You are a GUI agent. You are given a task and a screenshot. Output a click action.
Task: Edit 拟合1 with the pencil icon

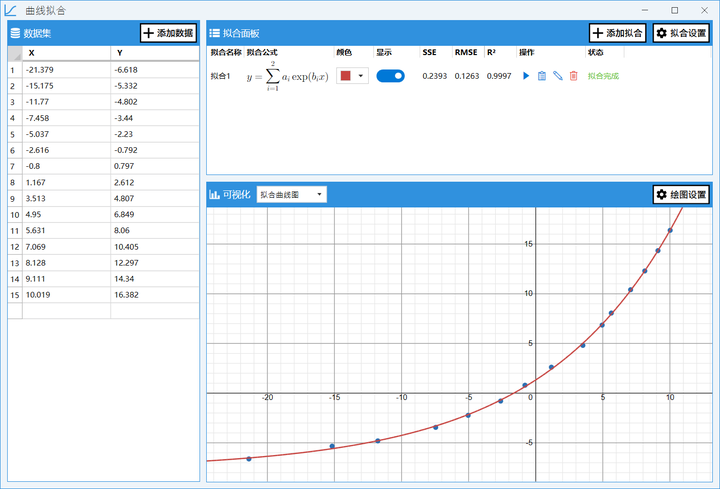click(557, 76)
